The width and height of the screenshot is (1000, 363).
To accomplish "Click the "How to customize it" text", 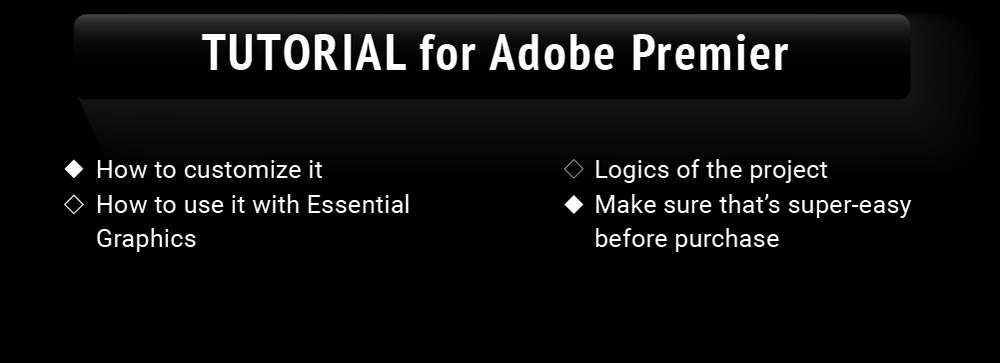I will click(209, 170).
